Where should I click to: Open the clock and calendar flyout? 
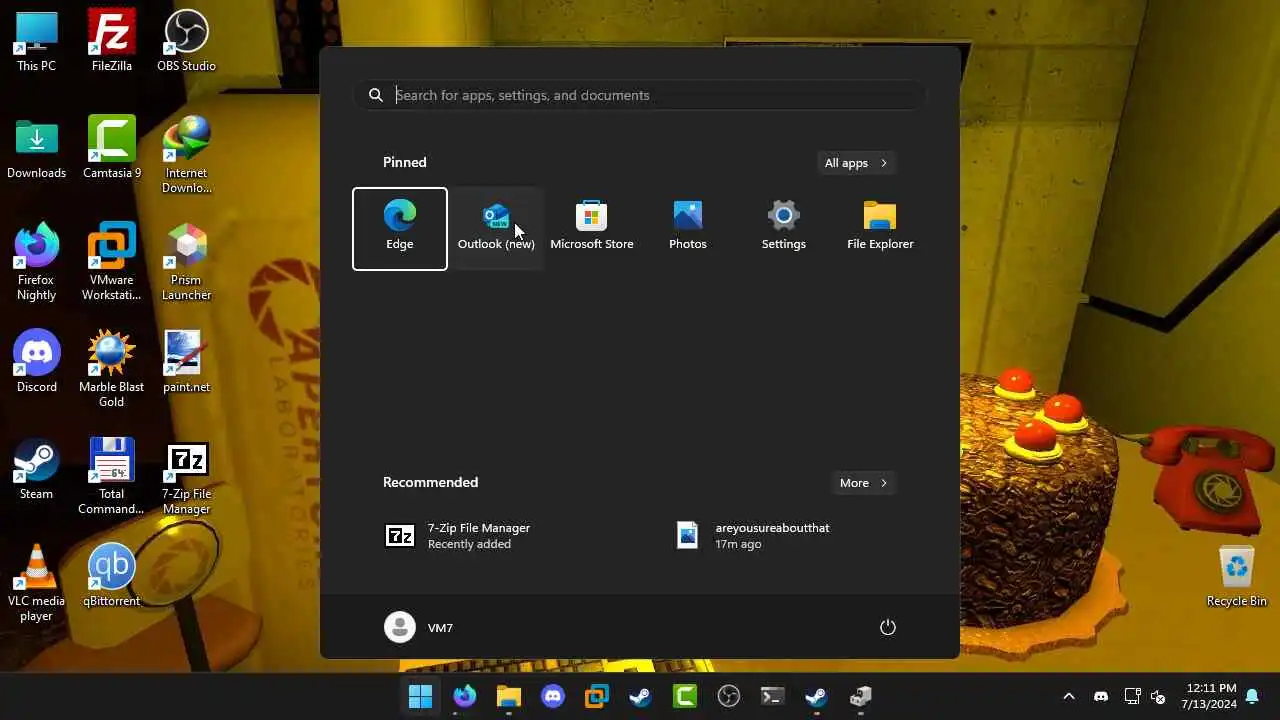(x=1211, y=696)
